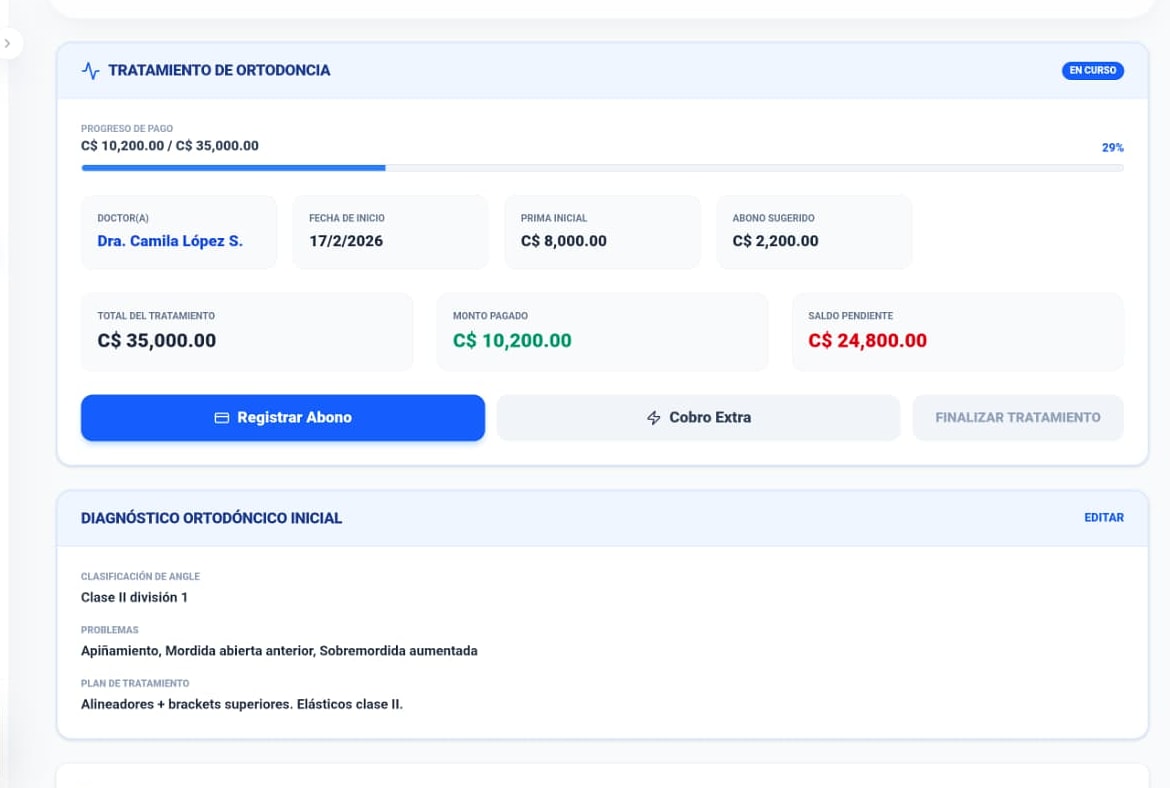Click the lightning icon in Cobro Extra
The width and height of the screenshot is (1170, 788).
(654, 418)
